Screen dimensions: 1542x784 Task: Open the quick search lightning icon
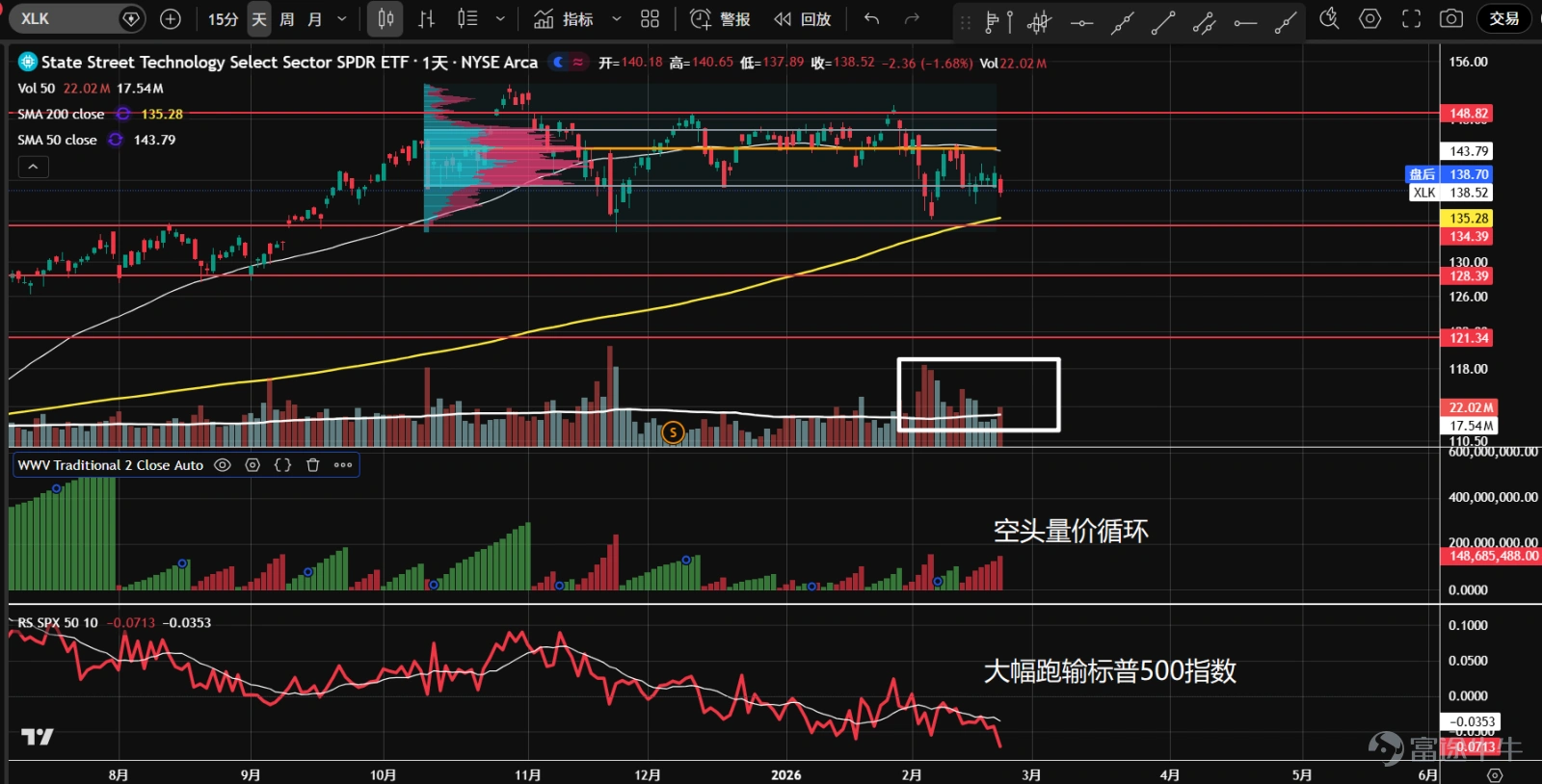pos(1329,18)
